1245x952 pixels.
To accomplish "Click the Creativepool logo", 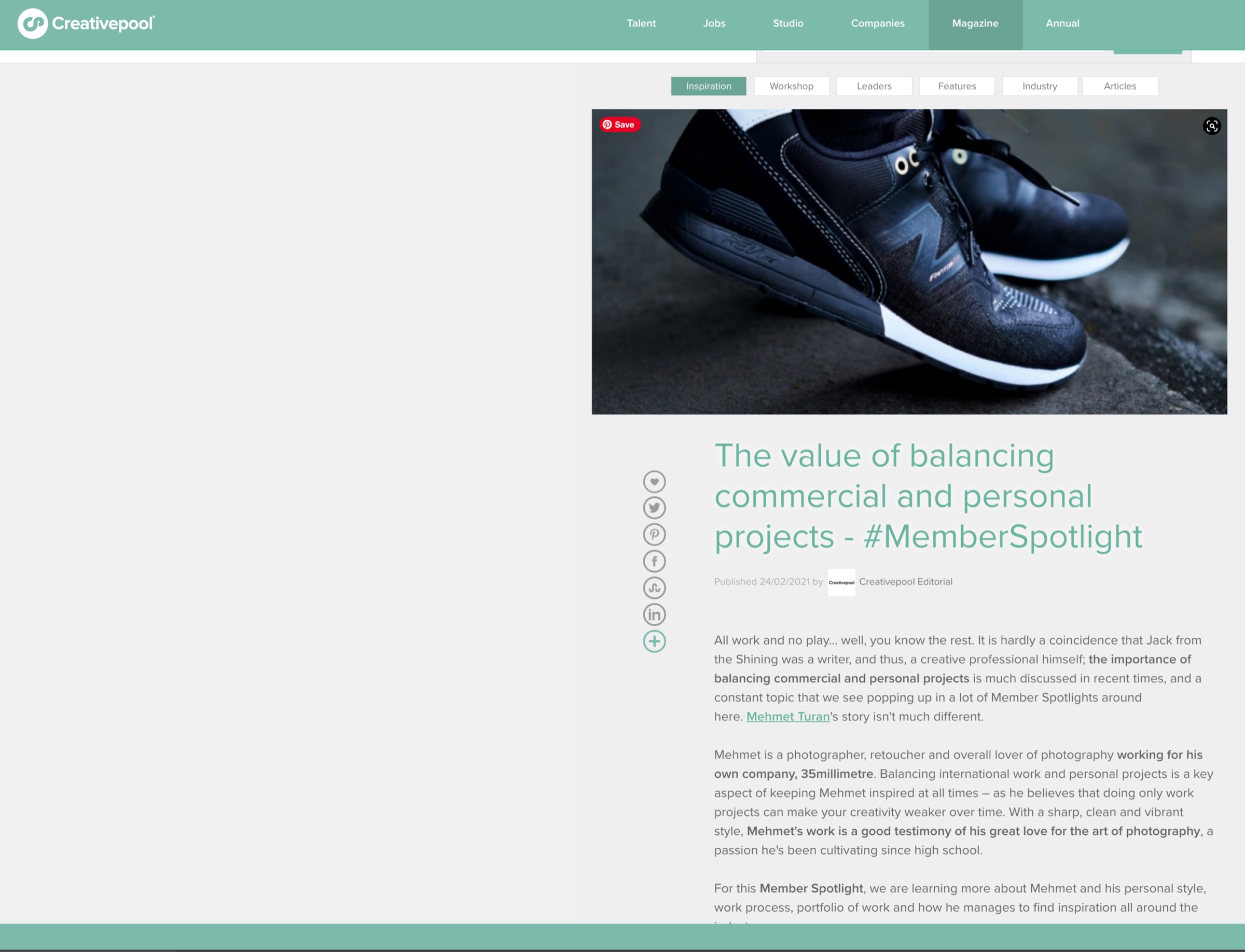I will 86,23.
